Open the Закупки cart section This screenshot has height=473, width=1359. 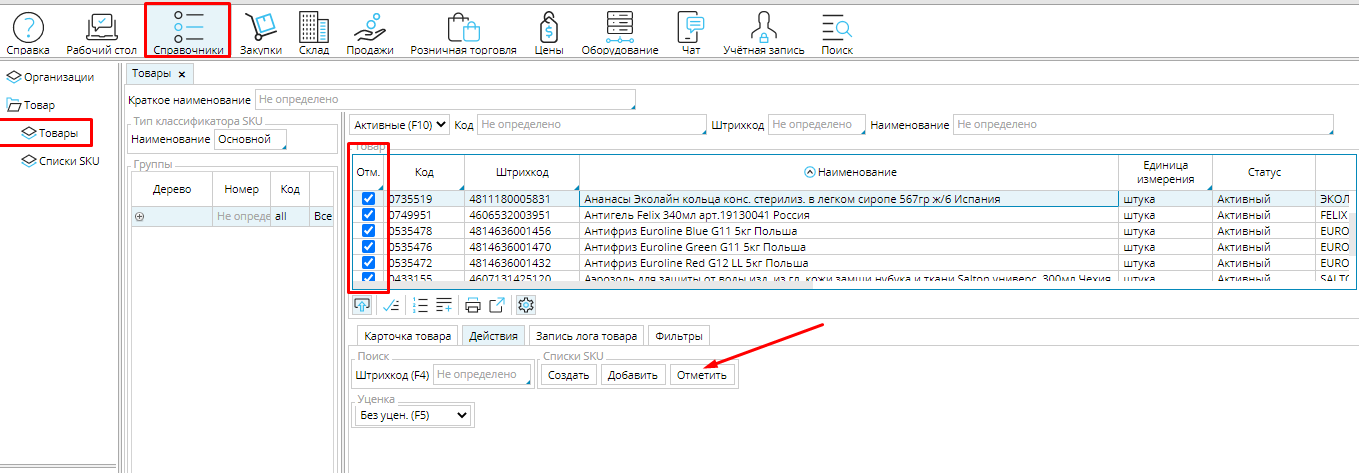click(x=261, y=31)
